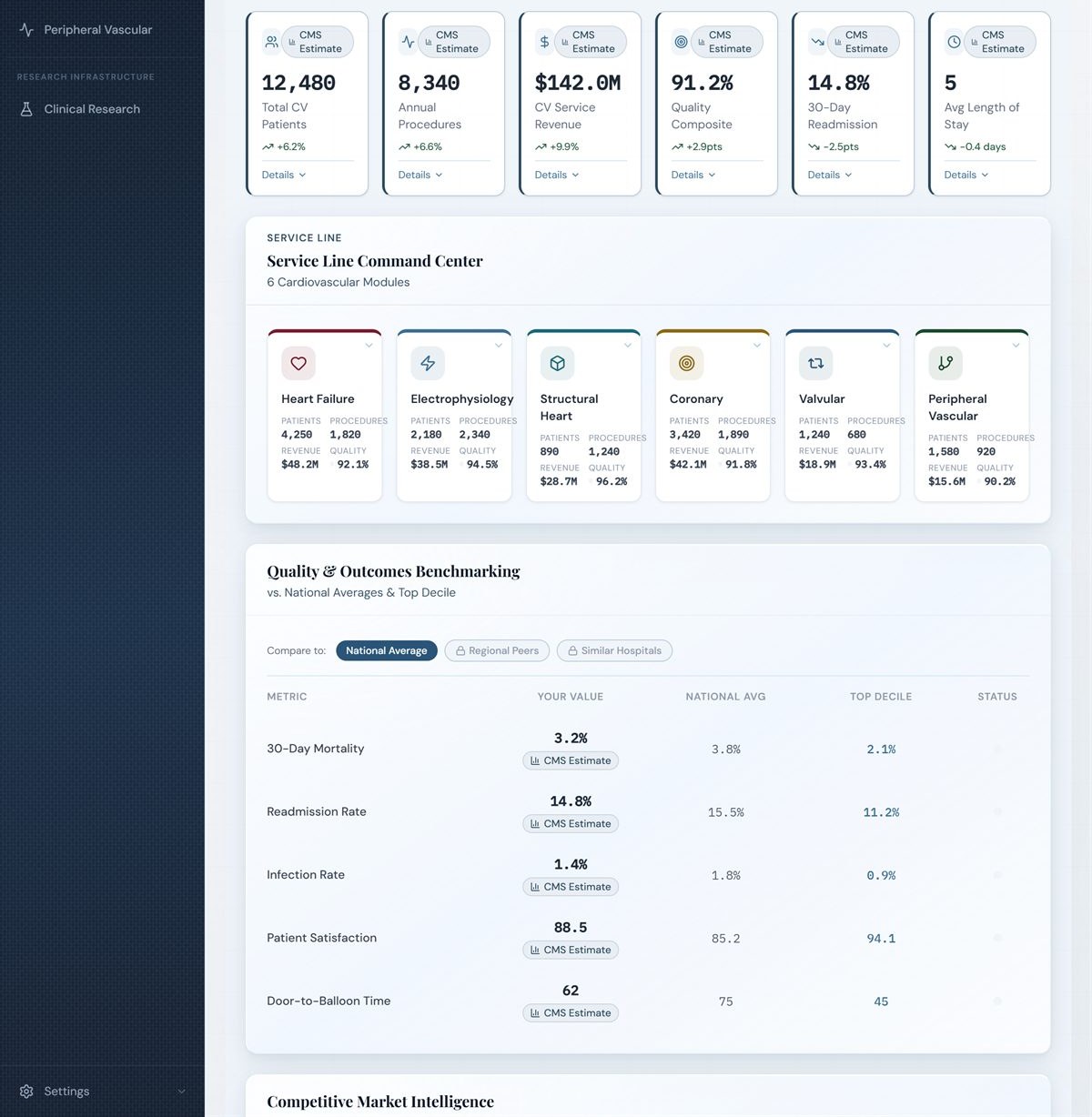Expand the Valvular module chevron
The image size is (1092, 1117).
click(x=886, y=346)
